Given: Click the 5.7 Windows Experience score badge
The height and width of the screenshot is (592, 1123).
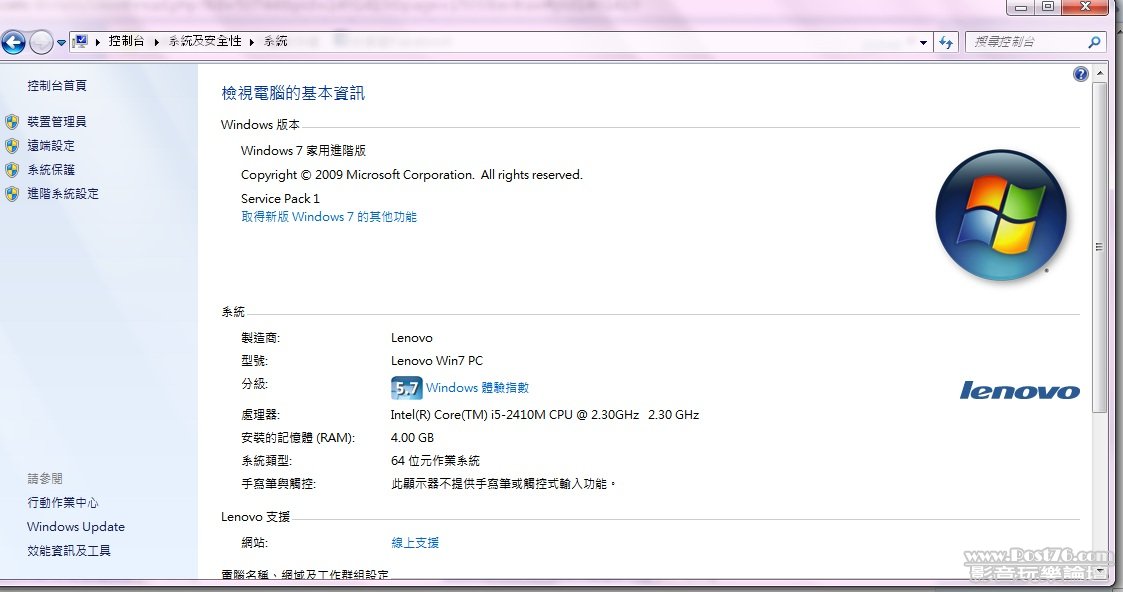Looking at the screenshot, I should coord(406,388).
